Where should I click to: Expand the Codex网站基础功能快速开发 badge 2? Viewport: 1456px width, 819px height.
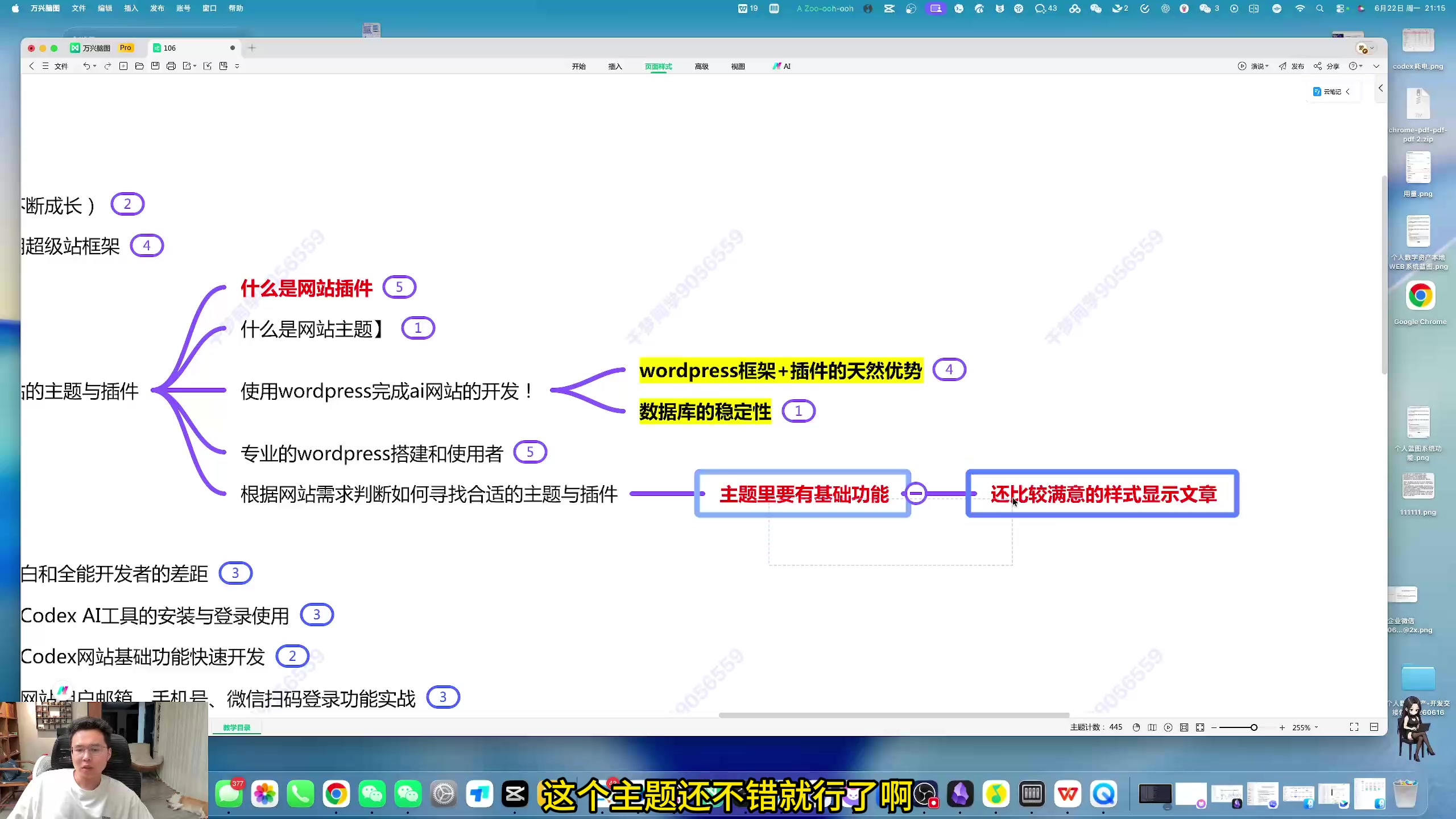292,656
